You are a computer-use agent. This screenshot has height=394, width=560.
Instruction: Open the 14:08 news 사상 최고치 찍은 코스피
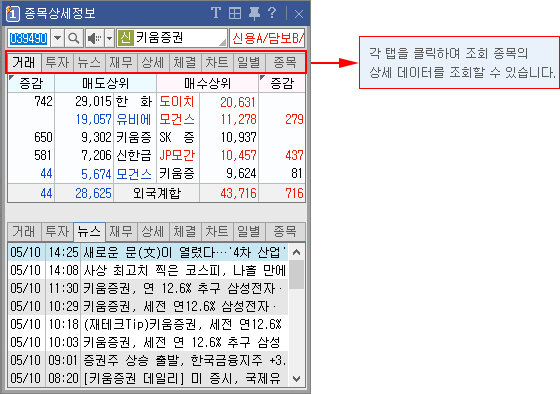pyautogui.click(x=148, y=270)
